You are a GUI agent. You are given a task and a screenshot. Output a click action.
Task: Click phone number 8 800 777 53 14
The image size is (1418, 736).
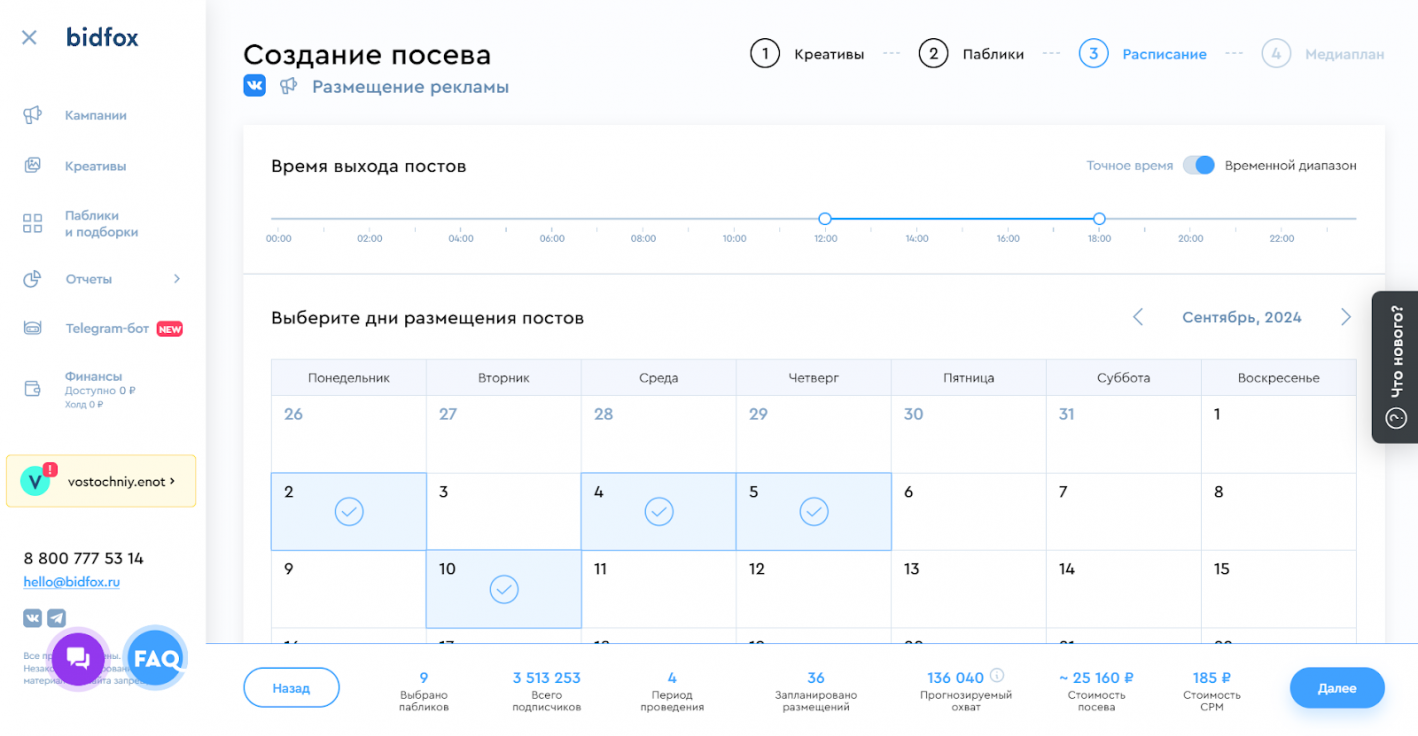pyautogui.click(x=84, y=558)
